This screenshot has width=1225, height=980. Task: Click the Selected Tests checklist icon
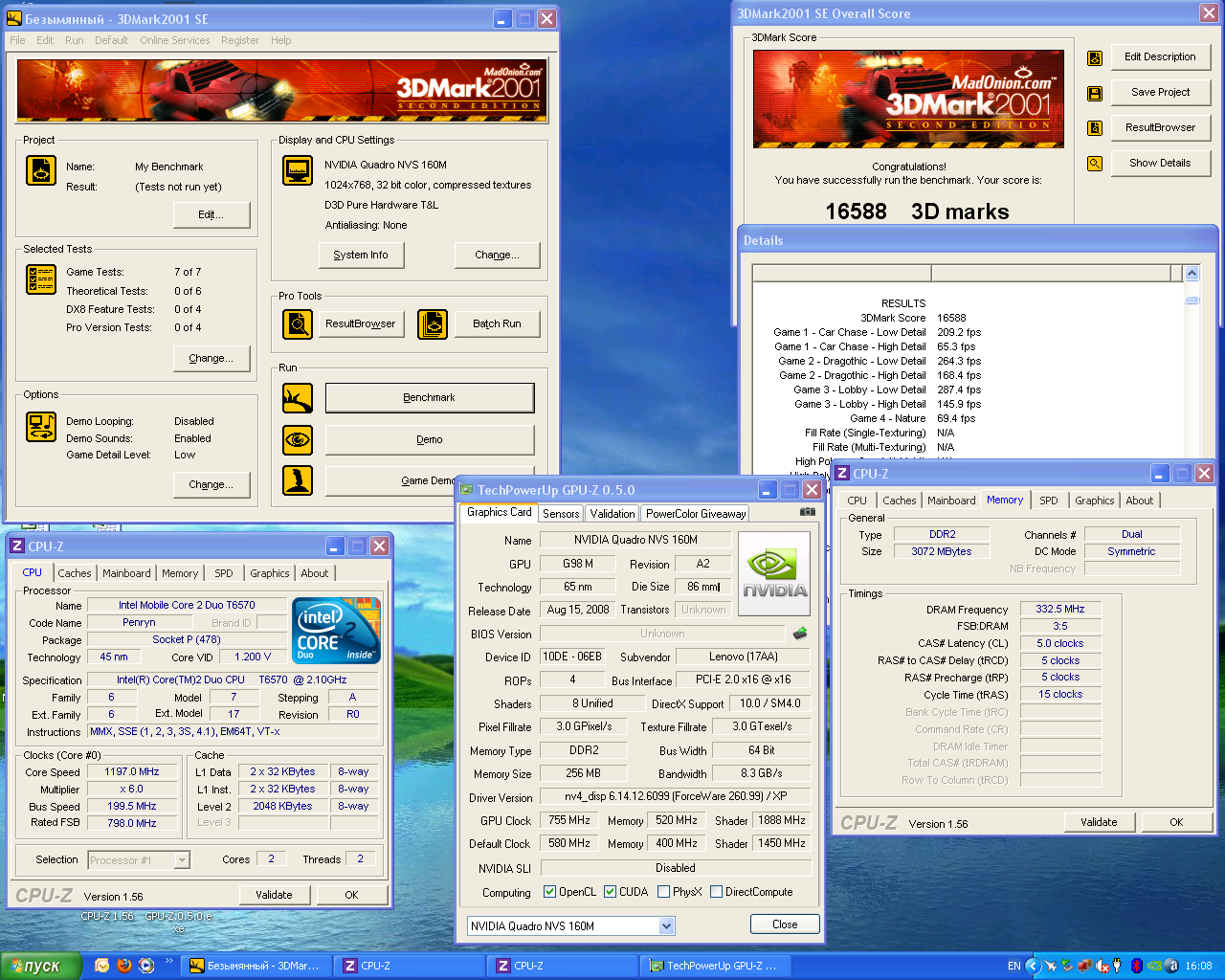point(40,278)
